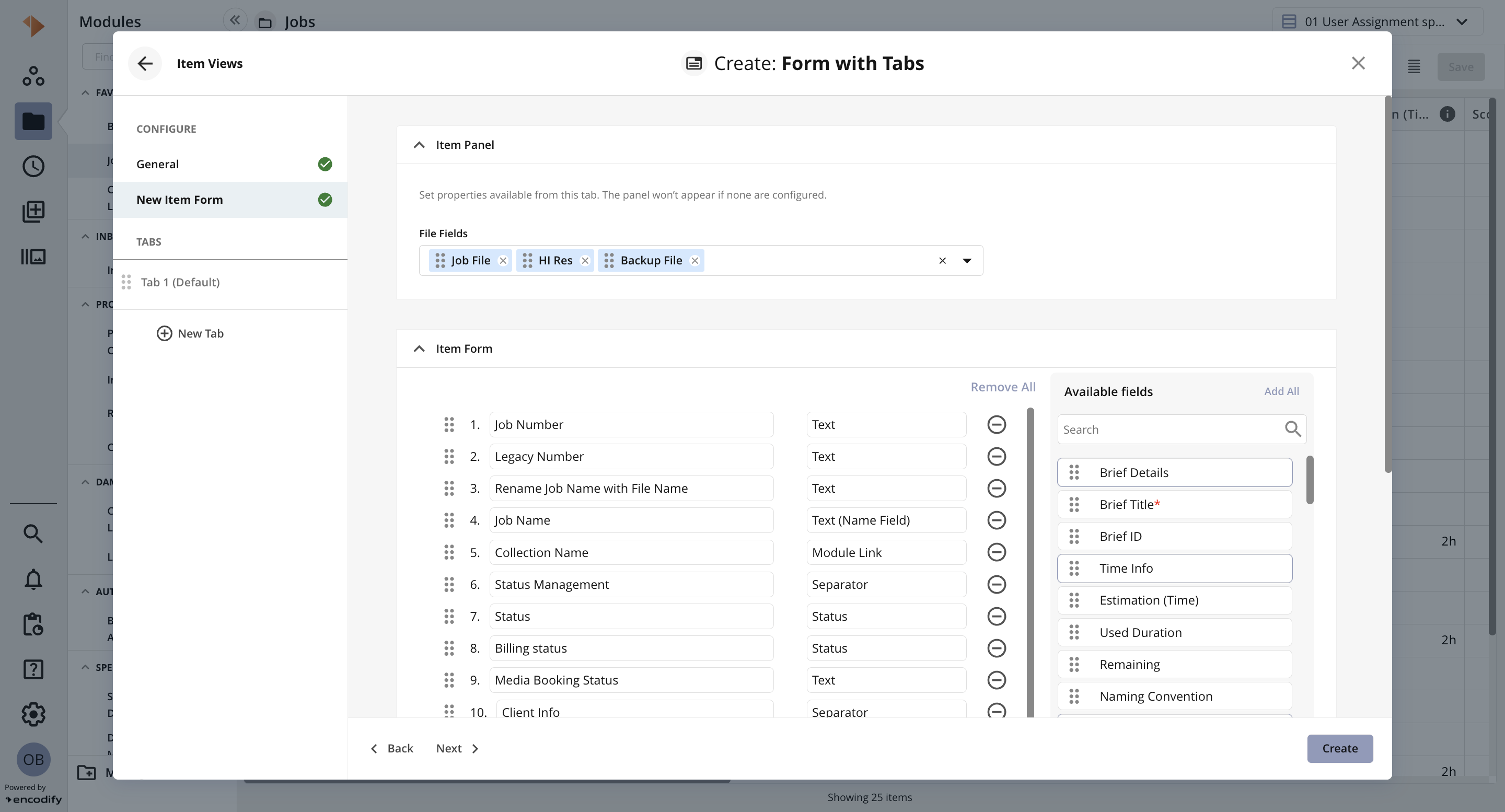The height and width of the screenshot is (812, 1505).
Task: Select Time Info available field
Action: point(1174,569)
